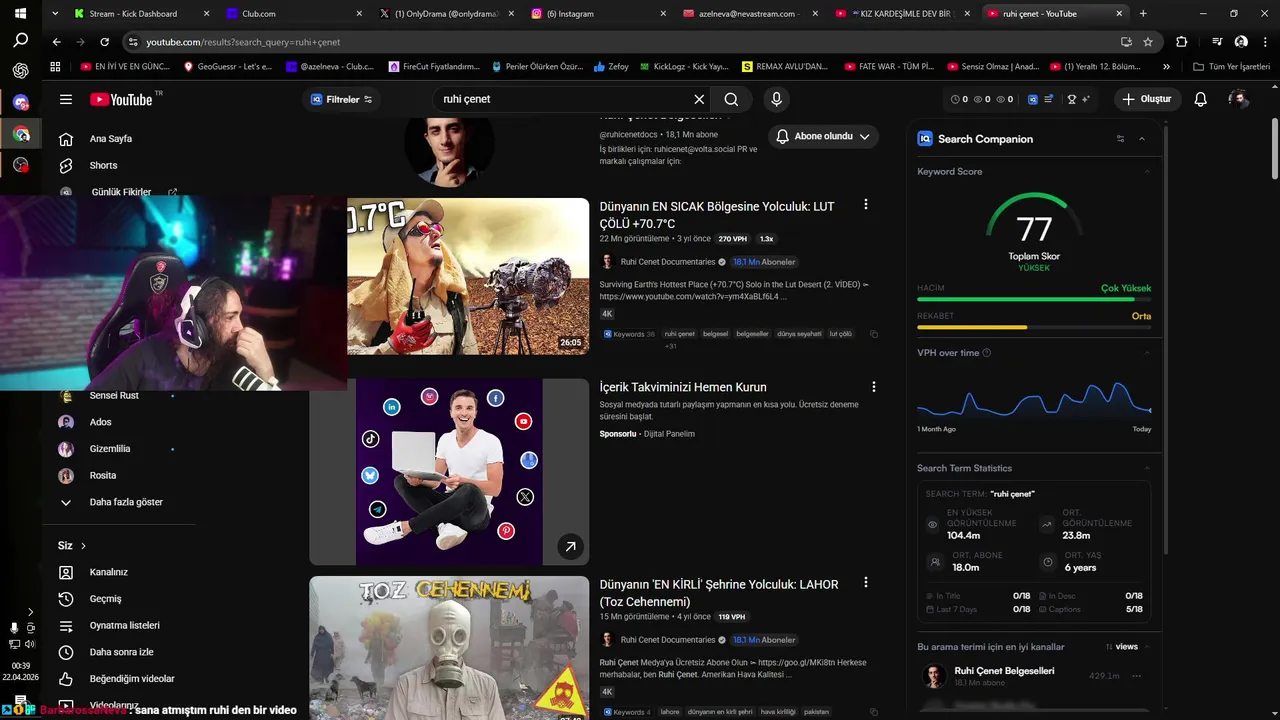
Task: Bookmark this page with the star icon
Action: [1148, 42]
